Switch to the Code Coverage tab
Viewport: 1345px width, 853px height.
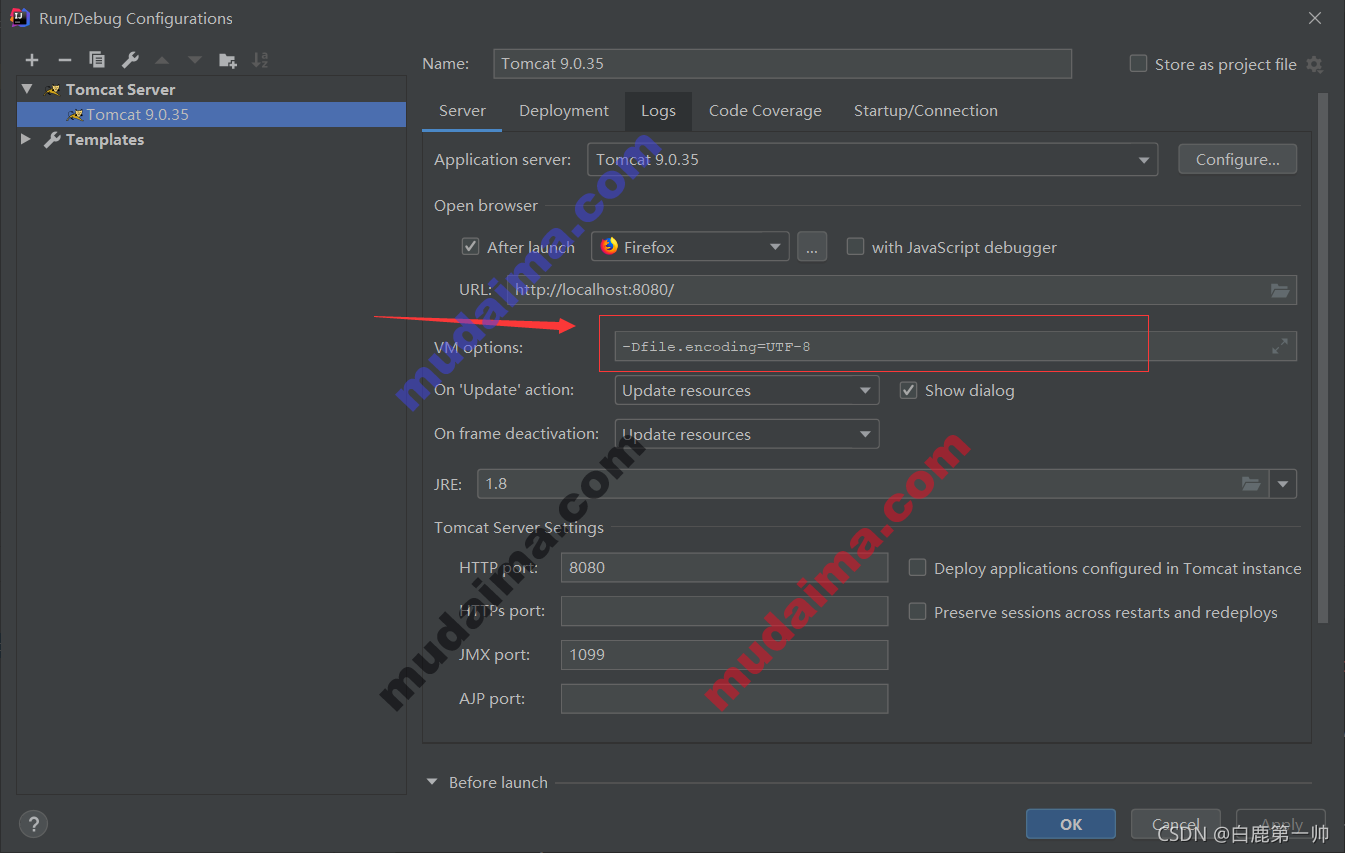click(765, 111)
